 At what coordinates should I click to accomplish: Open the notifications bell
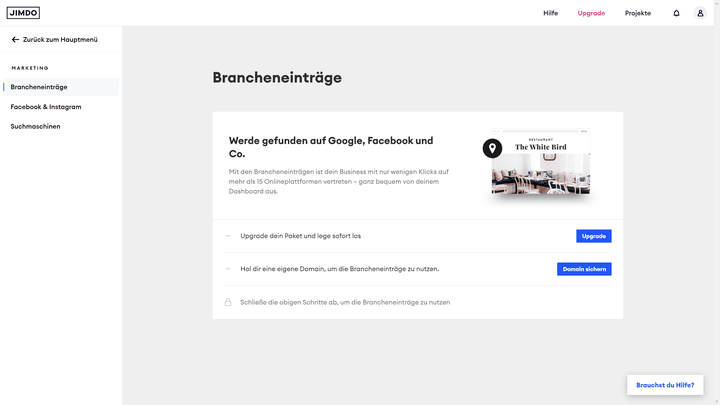pos(676,13)
